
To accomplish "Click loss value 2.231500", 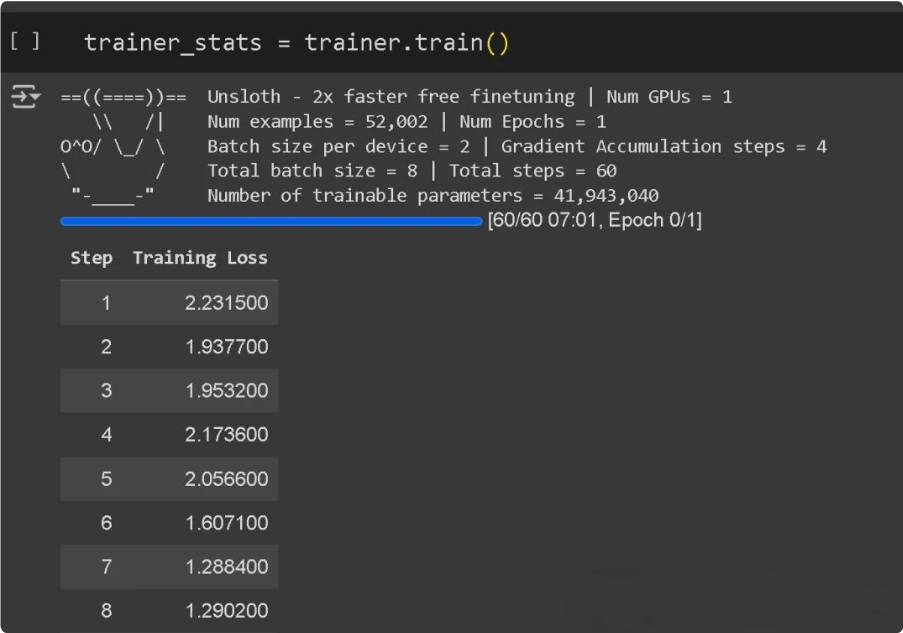I will coord(226,302).
